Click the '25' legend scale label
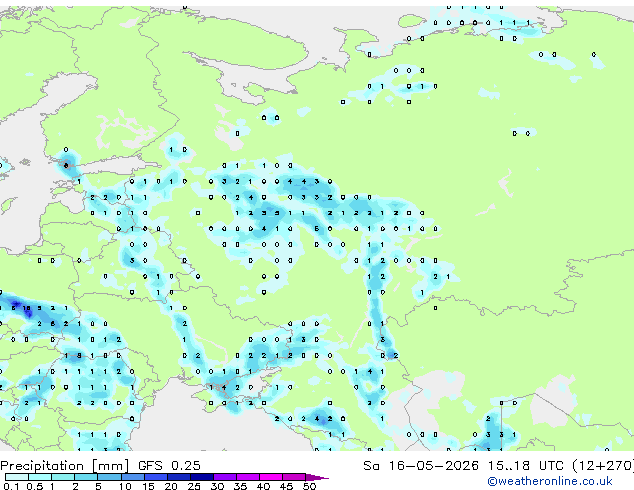Image resolution: width=634 pixels, height=490 pixels. click(x=194, y=486)
